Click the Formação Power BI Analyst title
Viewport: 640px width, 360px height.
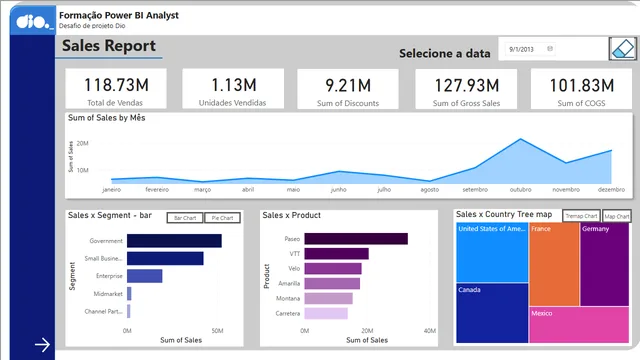click(x=119, y=16)
